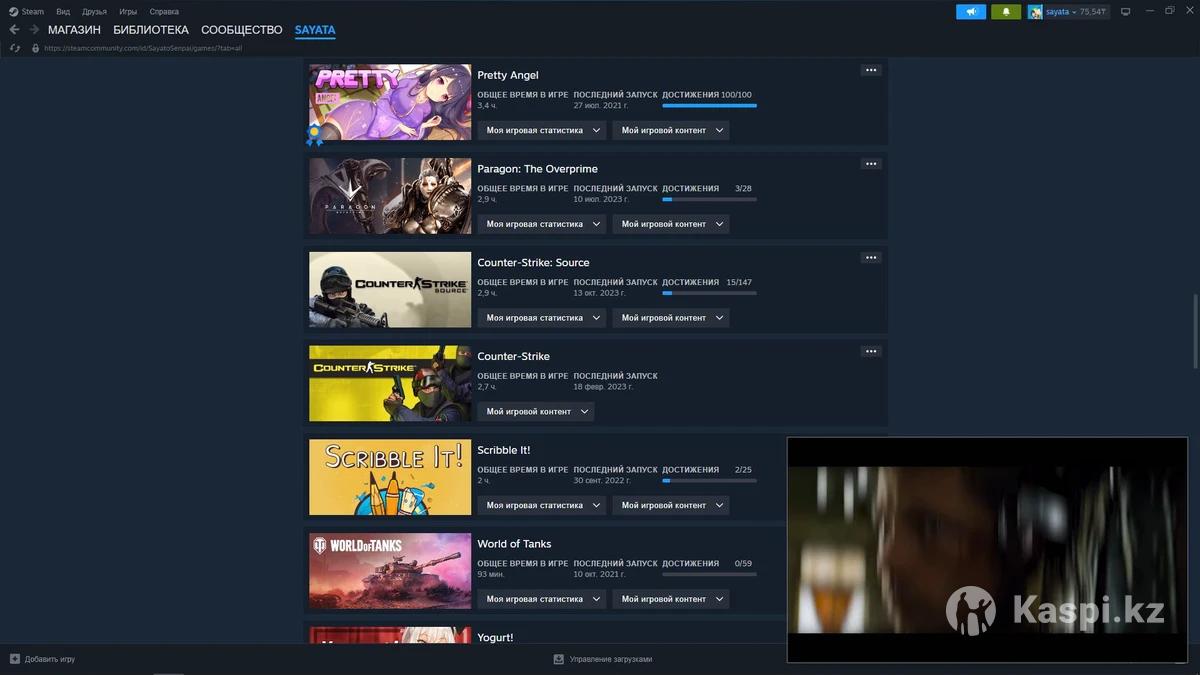This screenshot has height=675, width=1200.
Task: Expand Мой игровой контент for Scribble It!
Action: pyautogui.click(x=671, y=506)
